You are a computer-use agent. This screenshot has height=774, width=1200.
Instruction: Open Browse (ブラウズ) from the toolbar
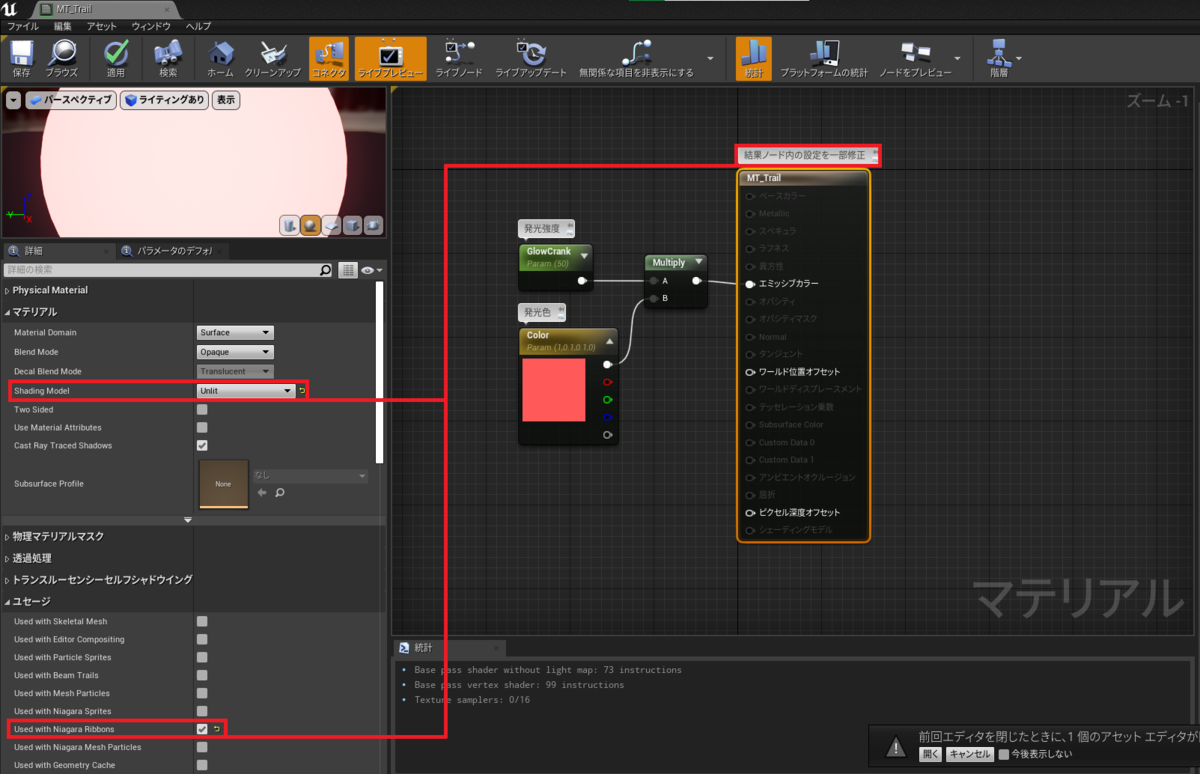pos(62,58)
